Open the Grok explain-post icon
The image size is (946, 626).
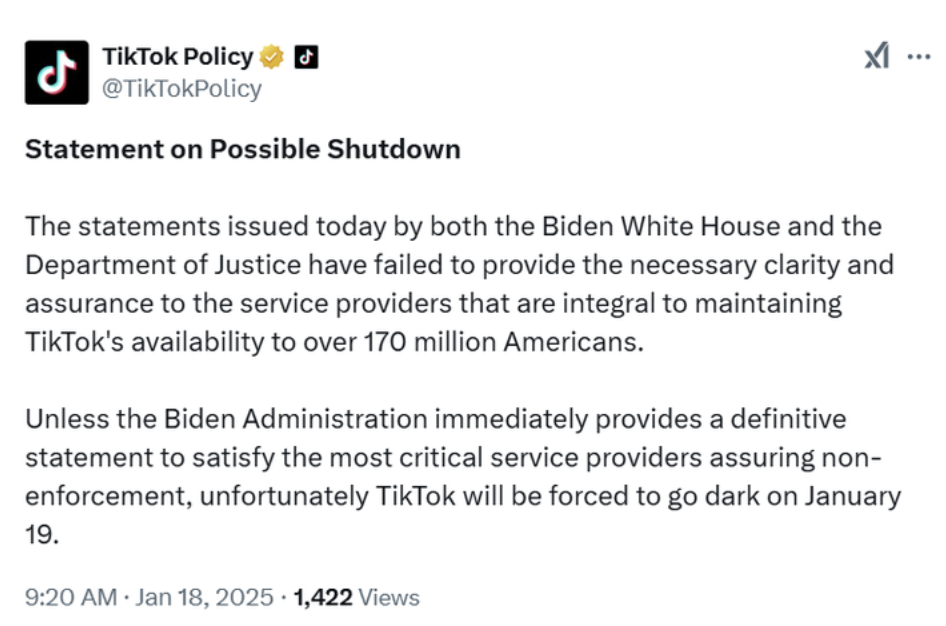(x=875, y=57)
